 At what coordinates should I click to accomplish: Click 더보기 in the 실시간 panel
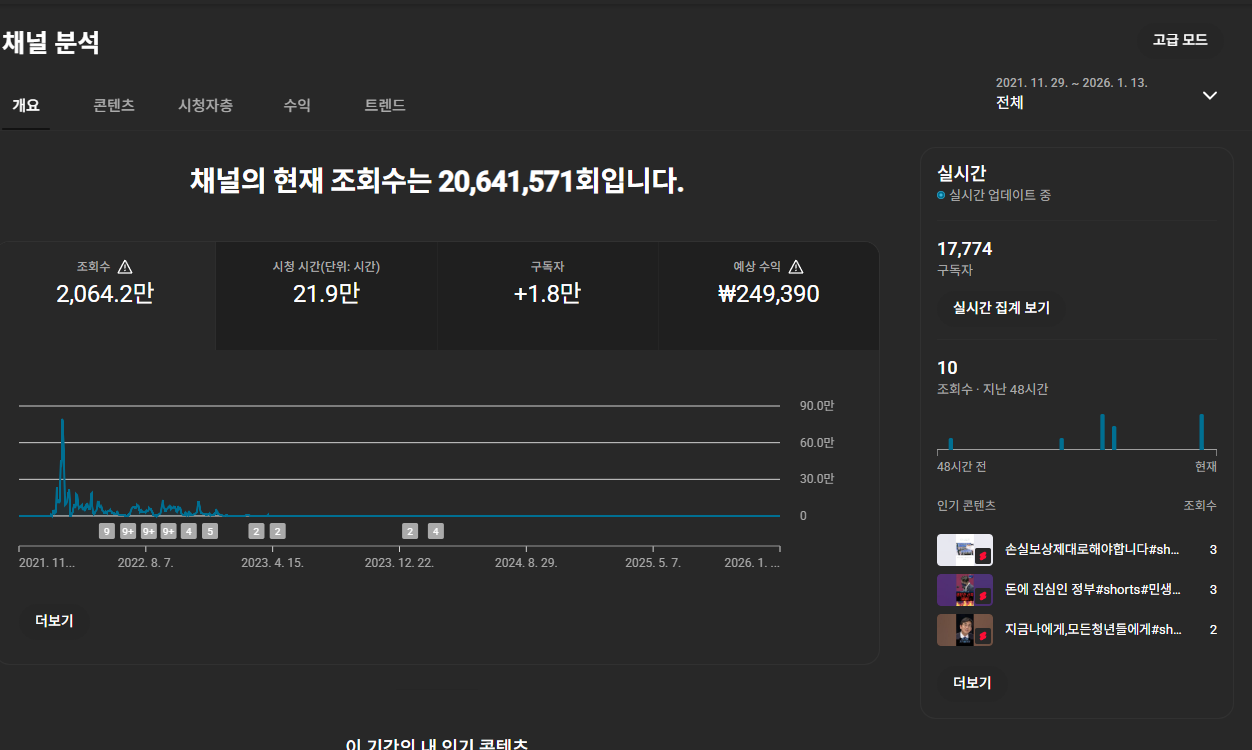(x=972, y=683)
